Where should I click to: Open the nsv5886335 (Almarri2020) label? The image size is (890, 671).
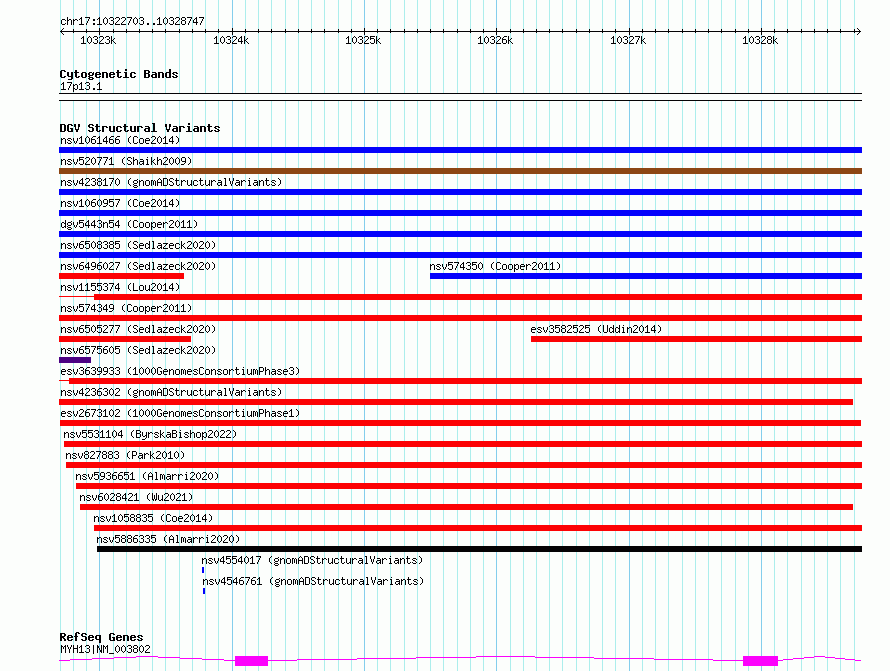point(168,539)
